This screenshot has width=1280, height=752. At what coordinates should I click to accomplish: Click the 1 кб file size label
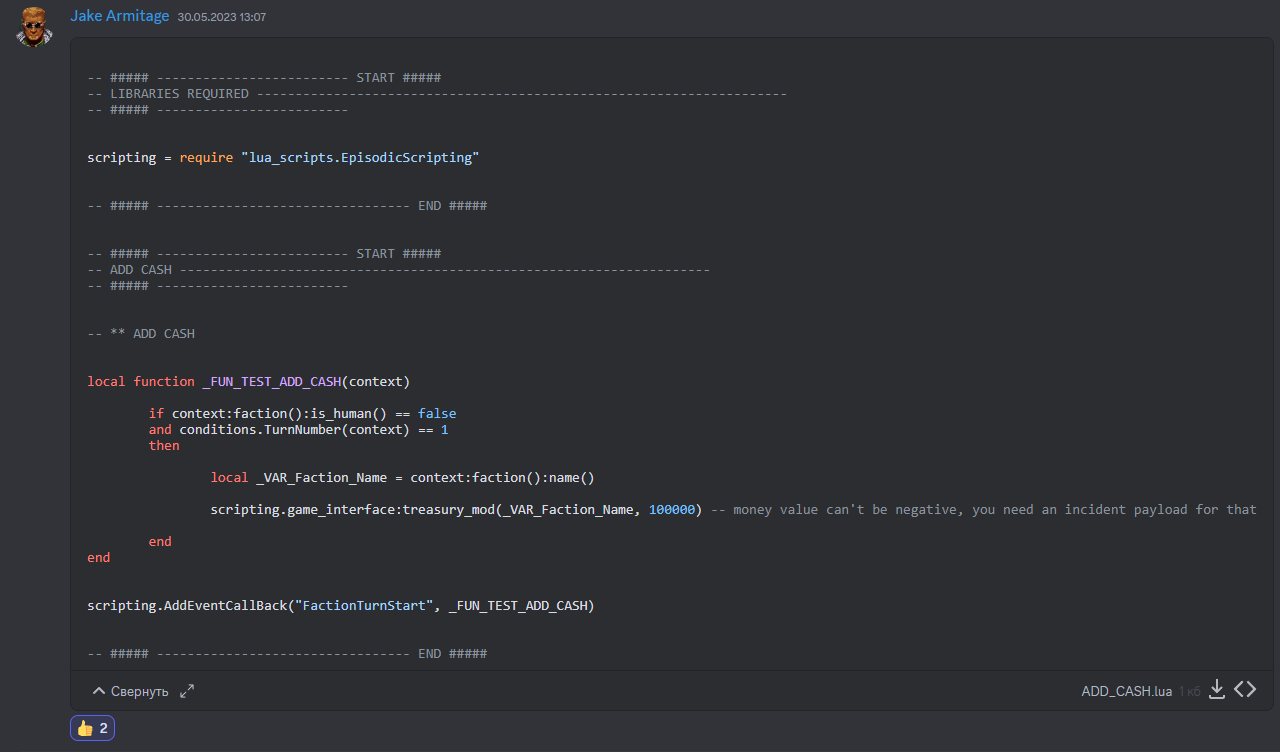[x=1189, y=691]
